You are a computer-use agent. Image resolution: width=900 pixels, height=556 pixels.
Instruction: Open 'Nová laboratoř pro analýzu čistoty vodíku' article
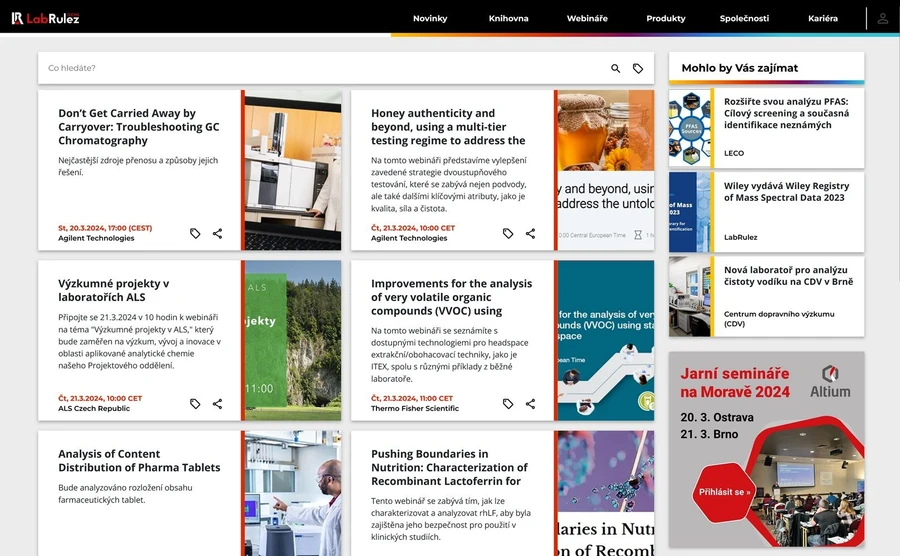click(x=788, y=276)
